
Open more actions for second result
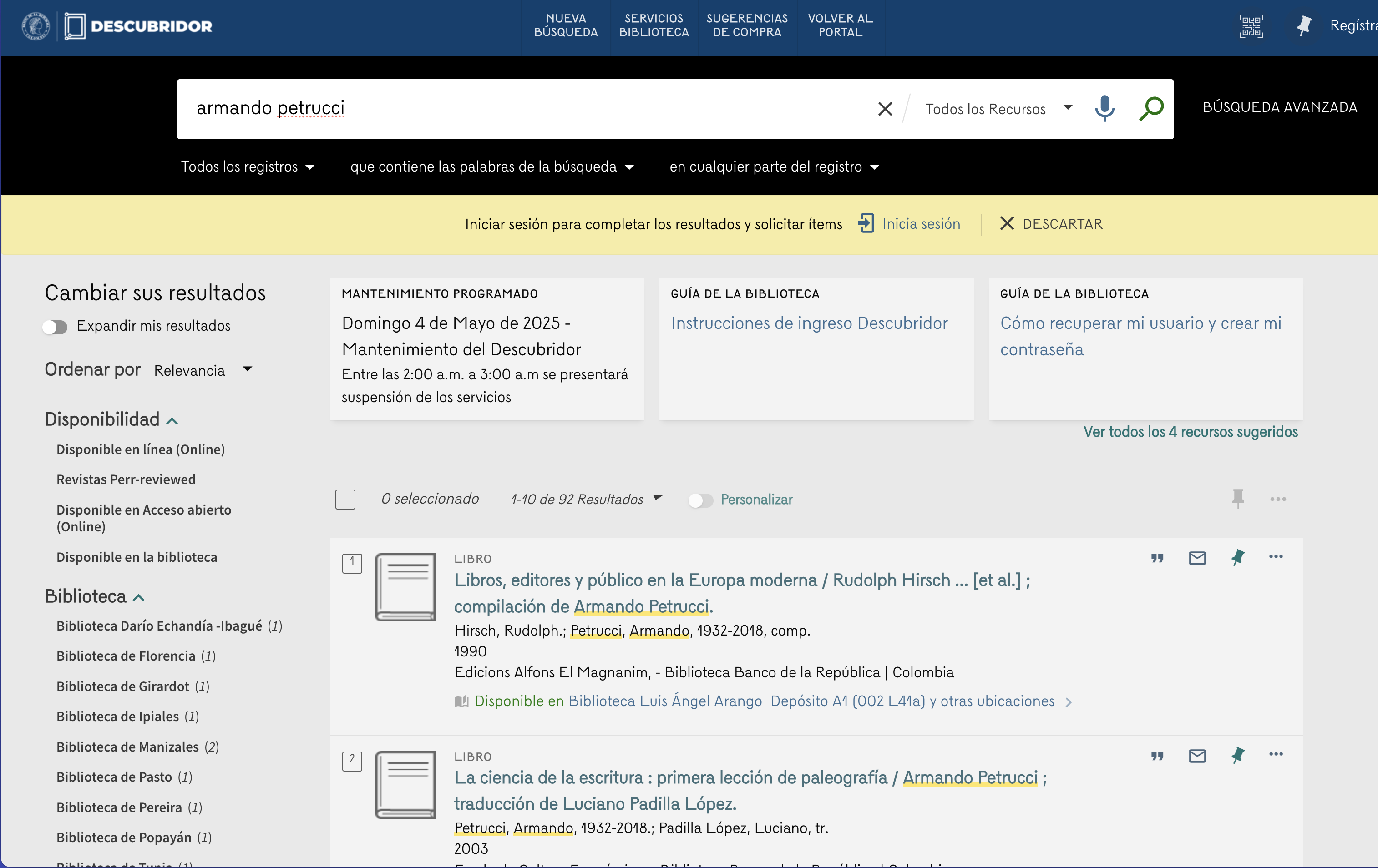[1276, 754]
